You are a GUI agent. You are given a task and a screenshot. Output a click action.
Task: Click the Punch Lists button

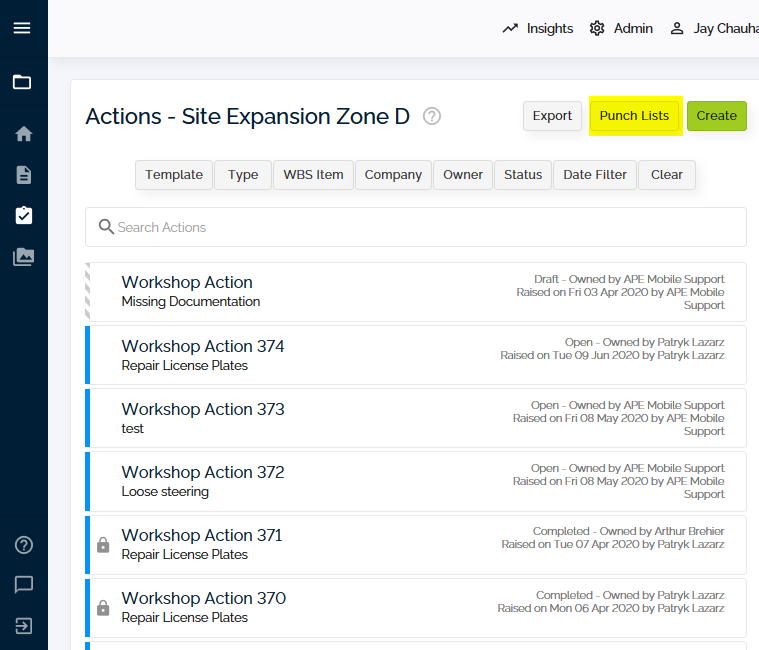click(634, 116)
